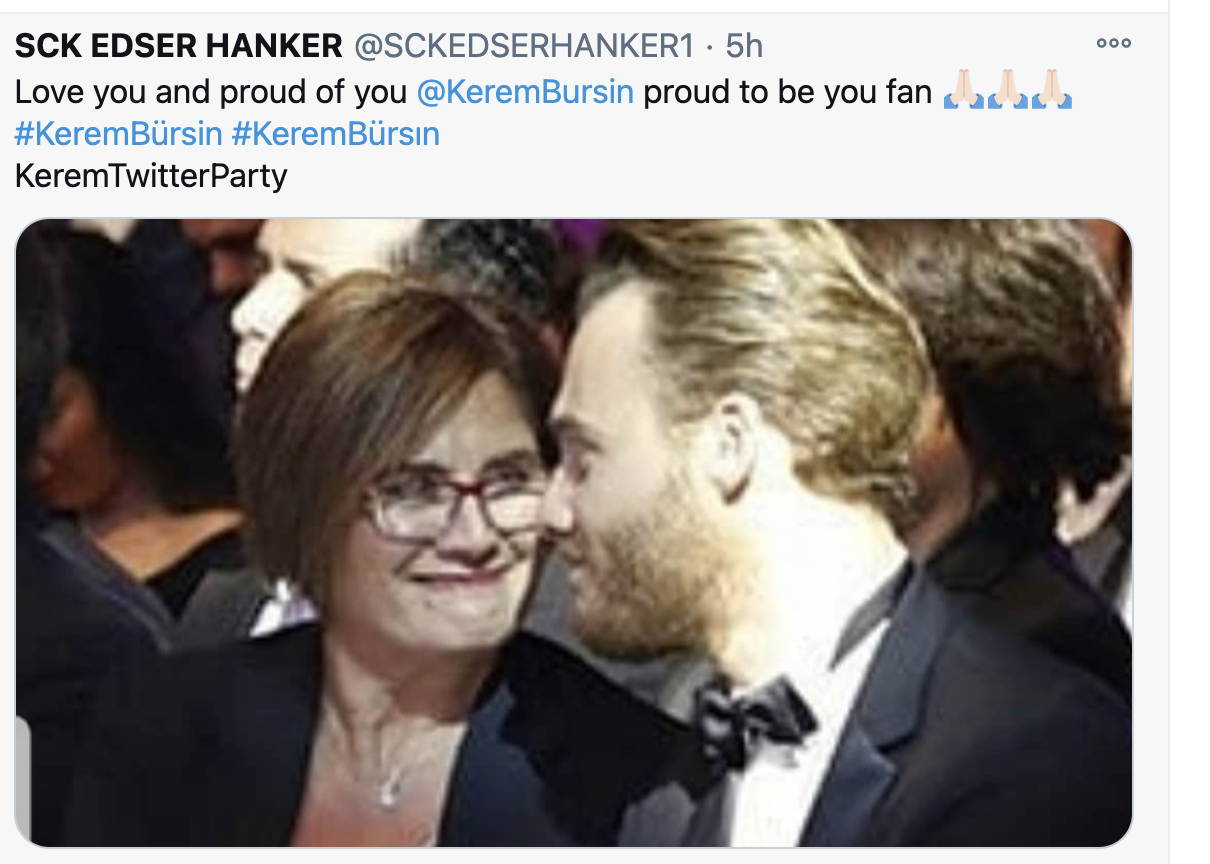Click the white dress shirt in the photo

coord(770,790)
